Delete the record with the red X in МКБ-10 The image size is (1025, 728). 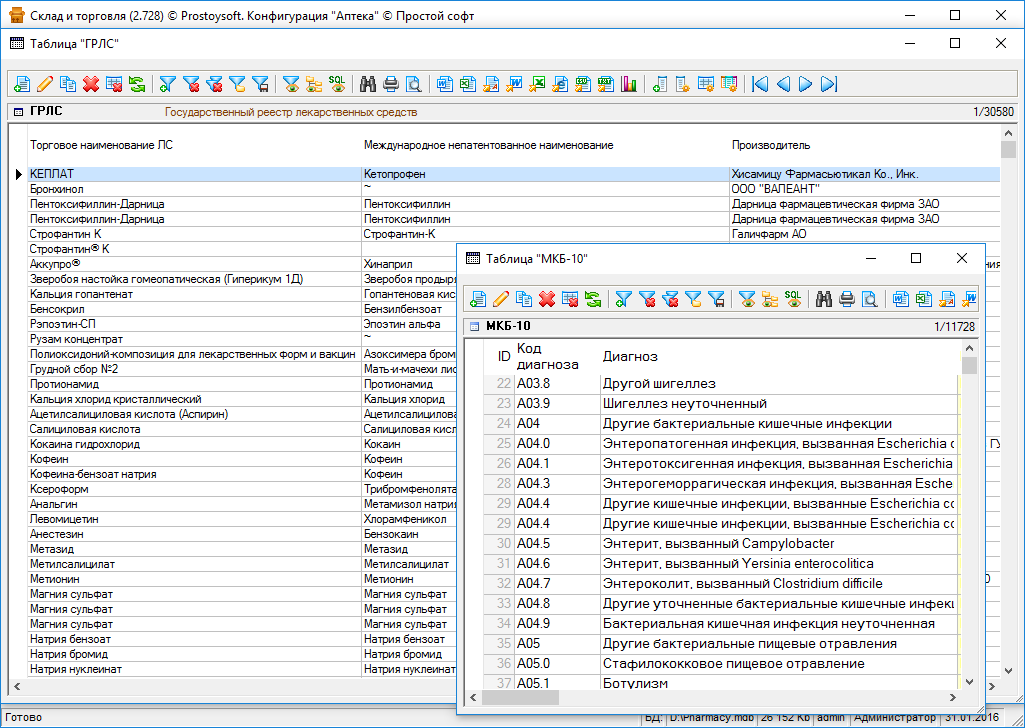click(x=547, y=299)
